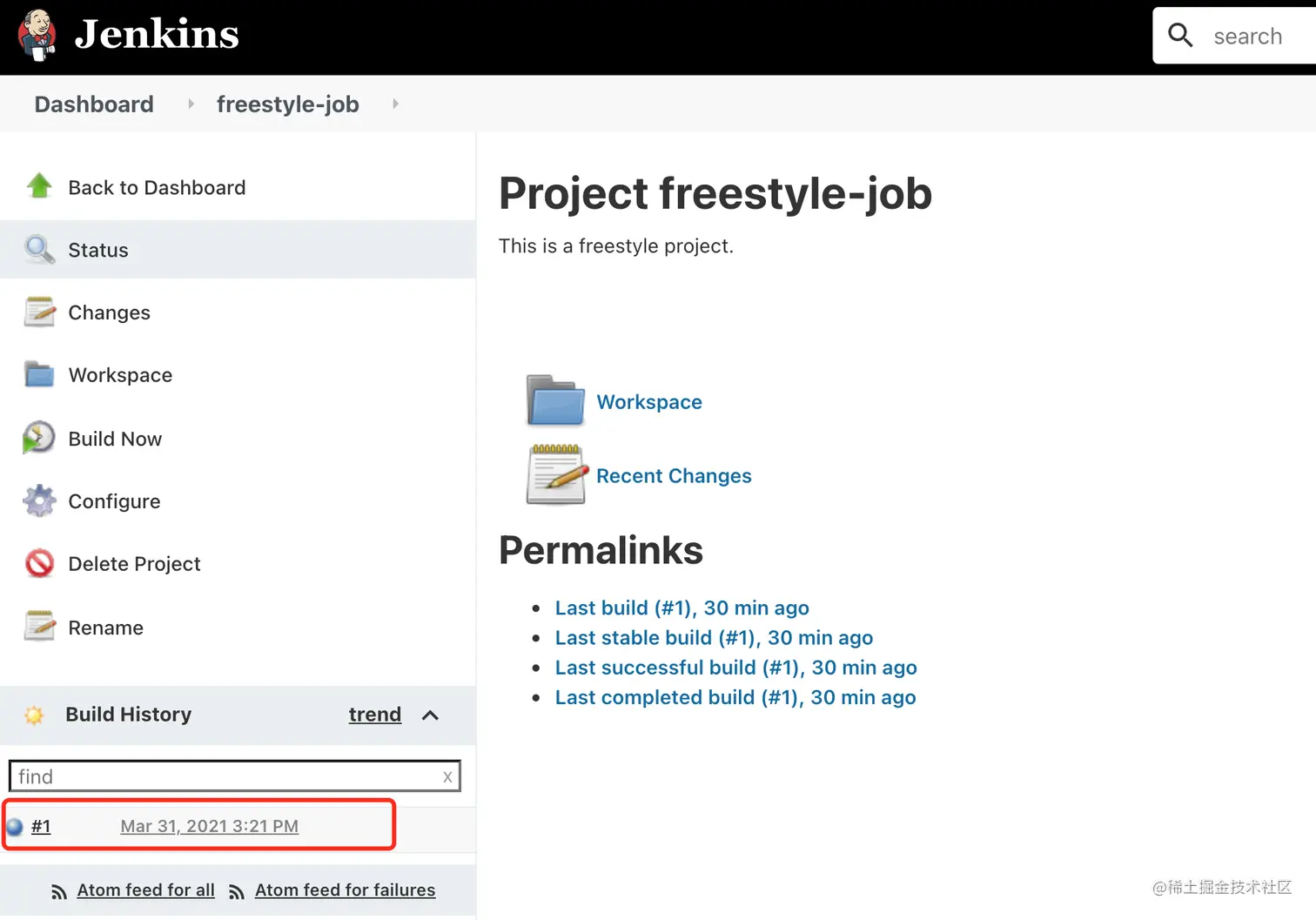Open the Last stable build permalink
The width and height of the screenshot is (1316, 920).
pos(714,638)
